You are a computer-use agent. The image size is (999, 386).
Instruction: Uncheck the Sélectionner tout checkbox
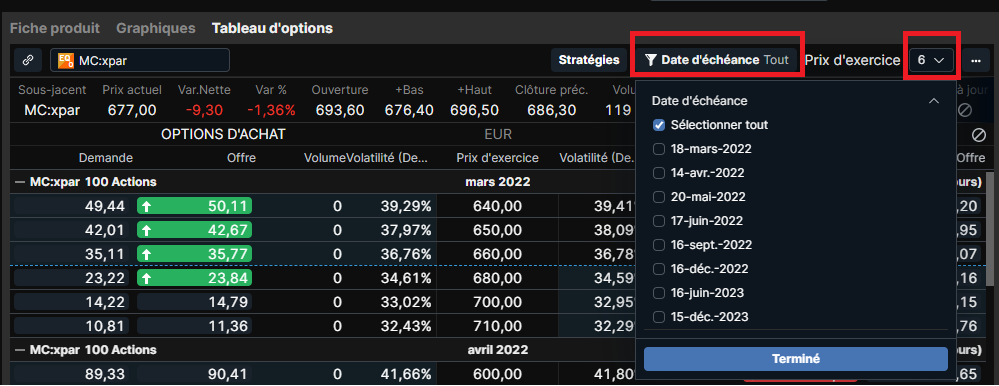pos(659,125)
